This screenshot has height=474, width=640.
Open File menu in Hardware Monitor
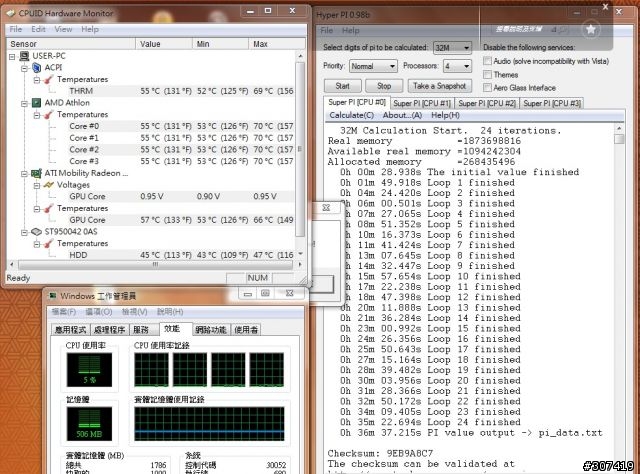point(16,29)
